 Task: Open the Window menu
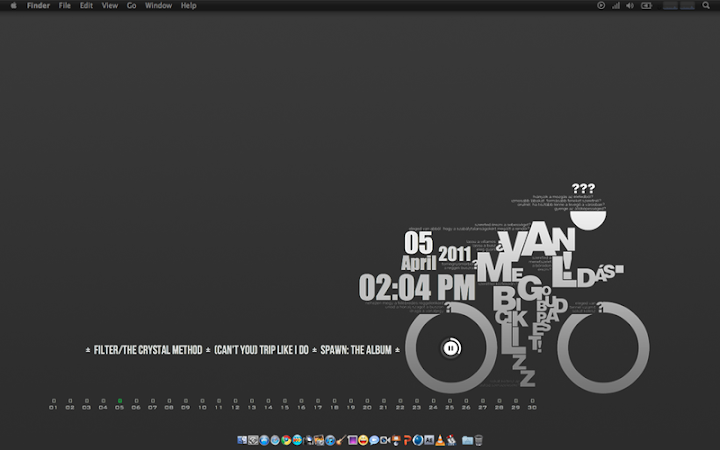click(158, 6)
